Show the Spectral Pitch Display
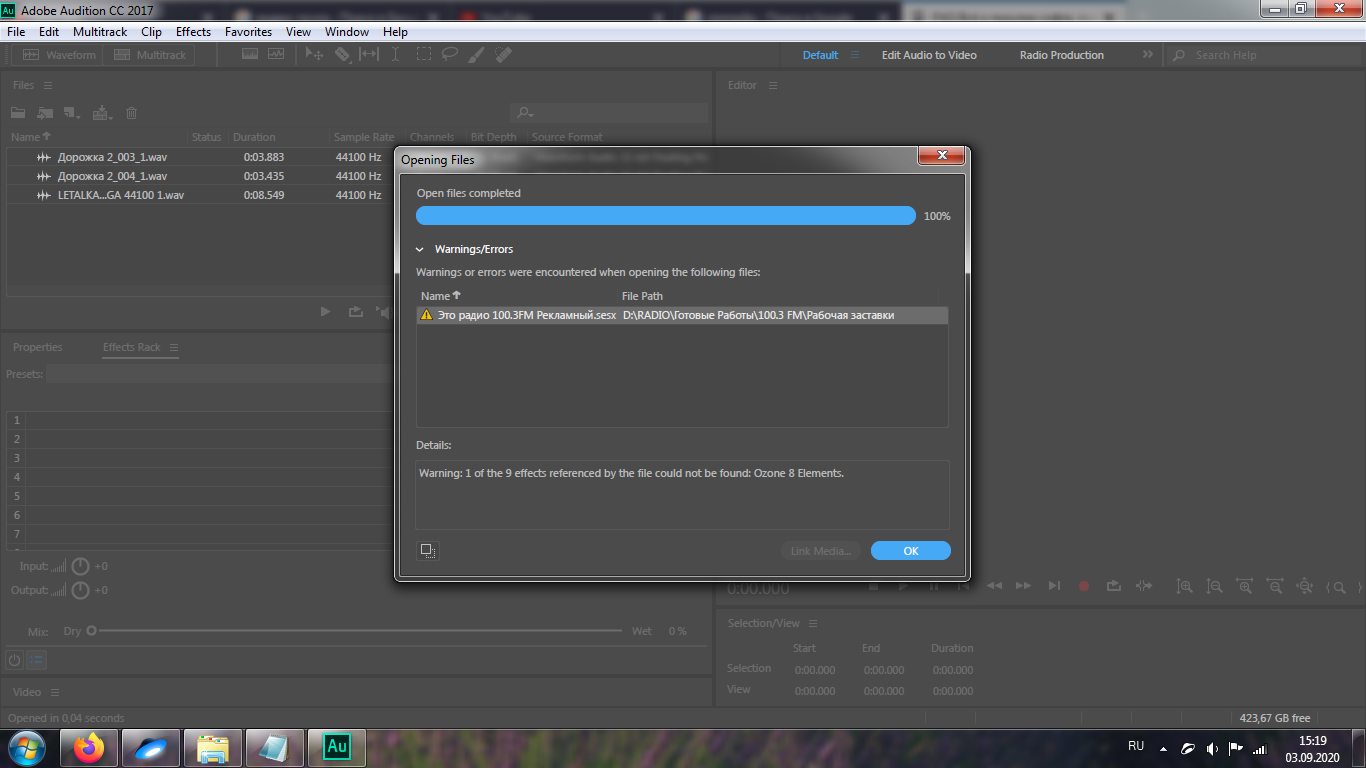 click(276, 55)
